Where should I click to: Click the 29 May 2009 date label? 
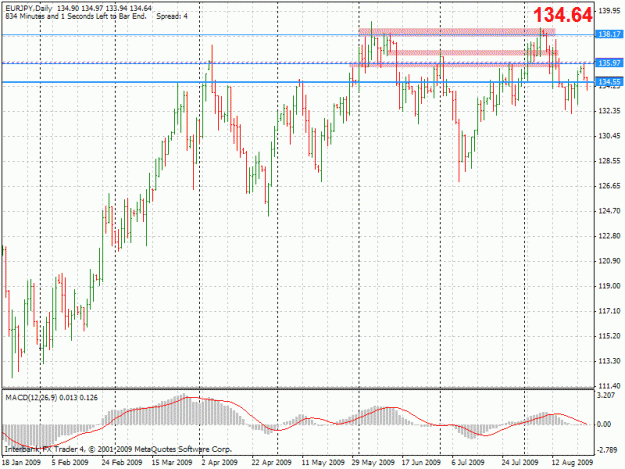click(373, 462)
